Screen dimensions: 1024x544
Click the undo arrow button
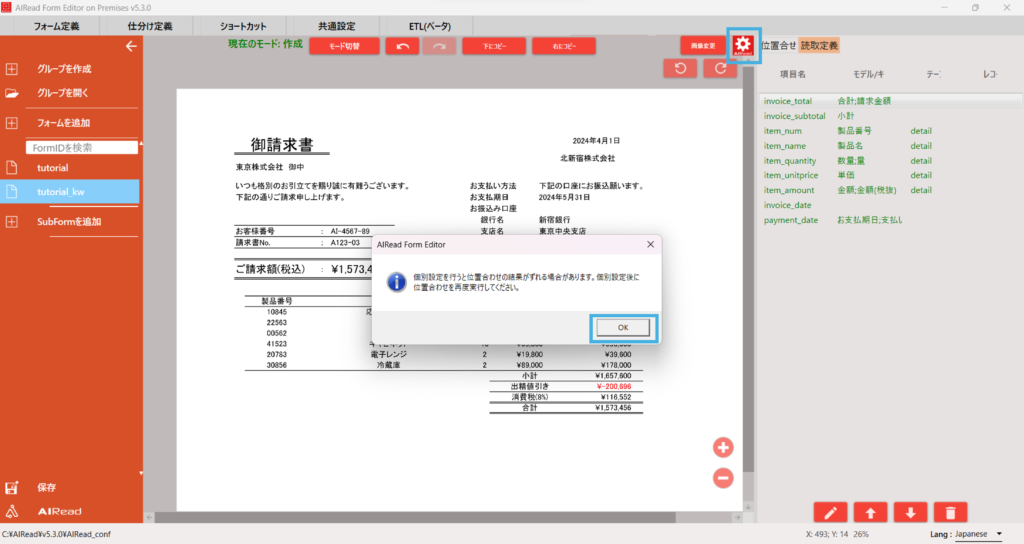(x=402, y=46)
